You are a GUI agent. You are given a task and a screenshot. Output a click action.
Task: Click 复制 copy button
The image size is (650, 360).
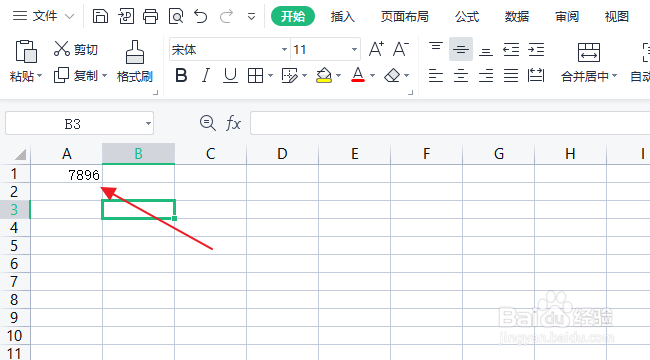click(x=76, y=75)
